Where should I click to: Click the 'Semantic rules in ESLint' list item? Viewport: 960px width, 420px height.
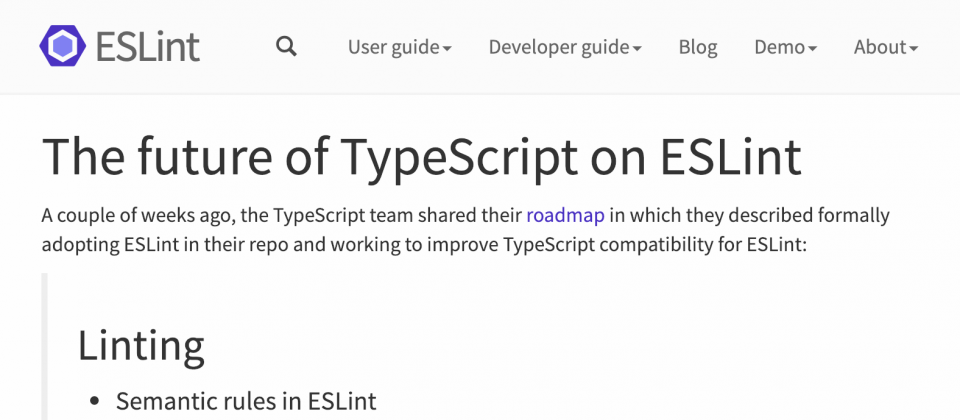point(246,402)
